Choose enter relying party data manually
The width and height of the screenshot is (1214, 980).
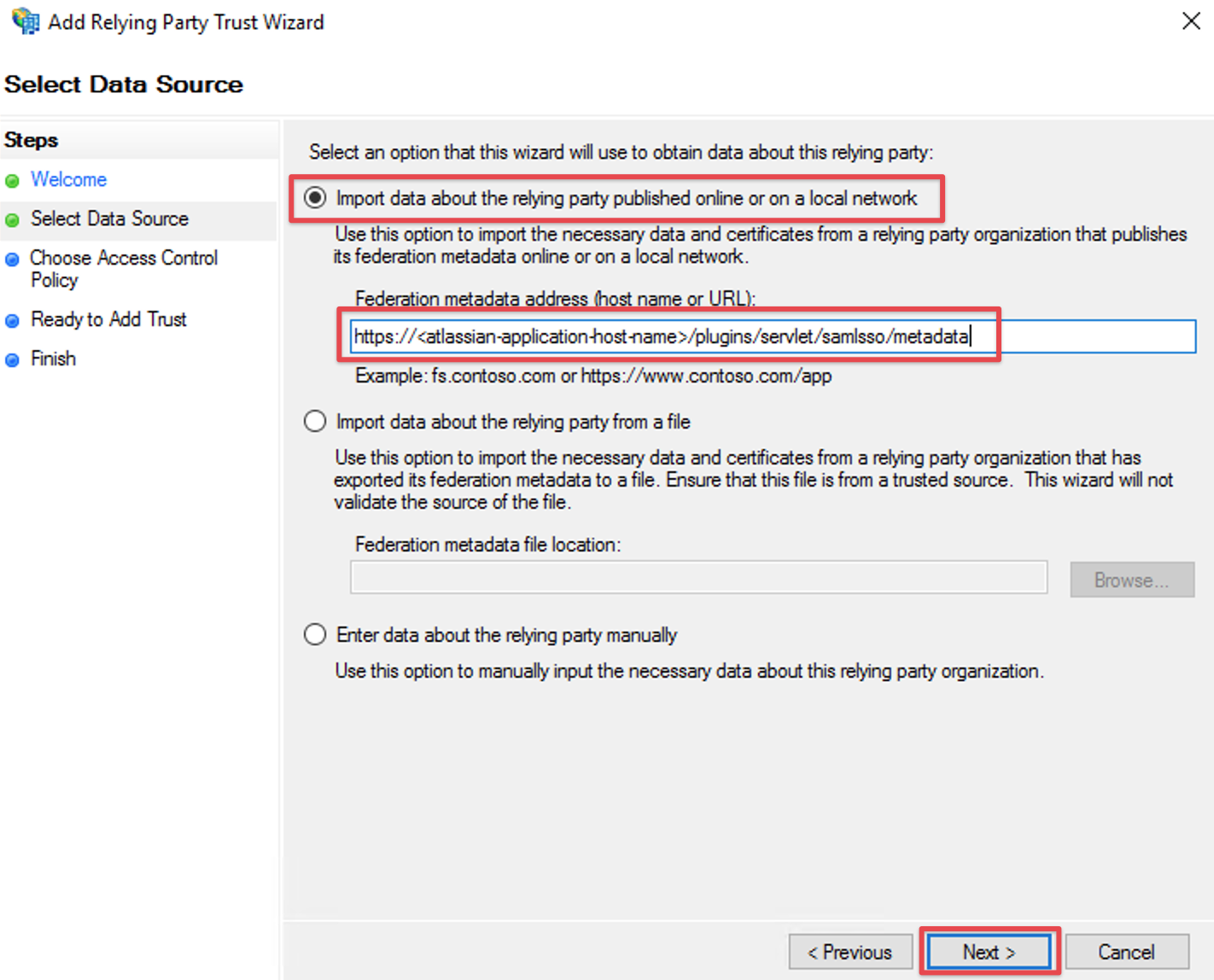click(x=315, y=635)
